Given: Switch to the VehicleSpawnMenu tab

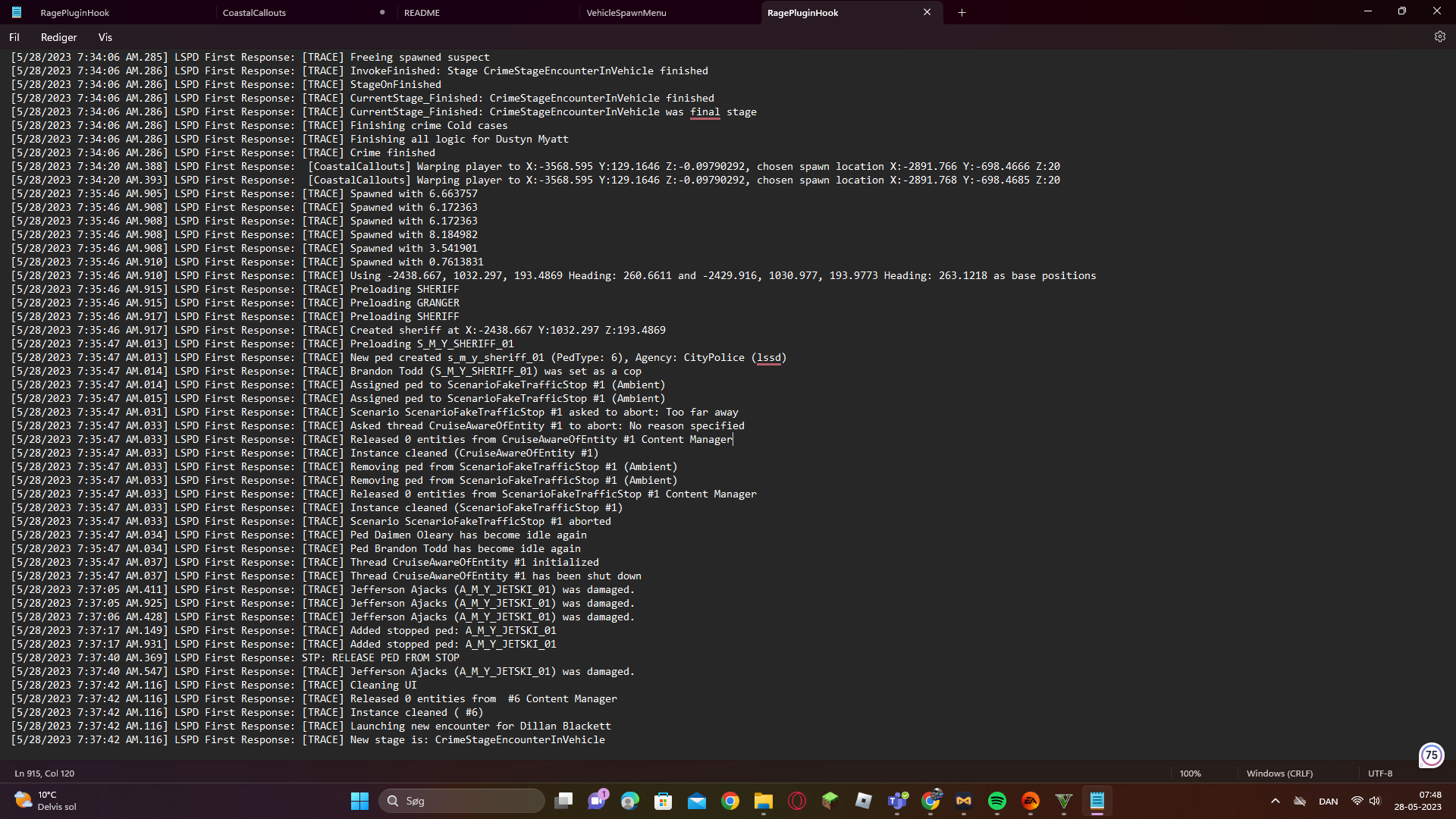Looking at the screenshot, I should 626,13.
